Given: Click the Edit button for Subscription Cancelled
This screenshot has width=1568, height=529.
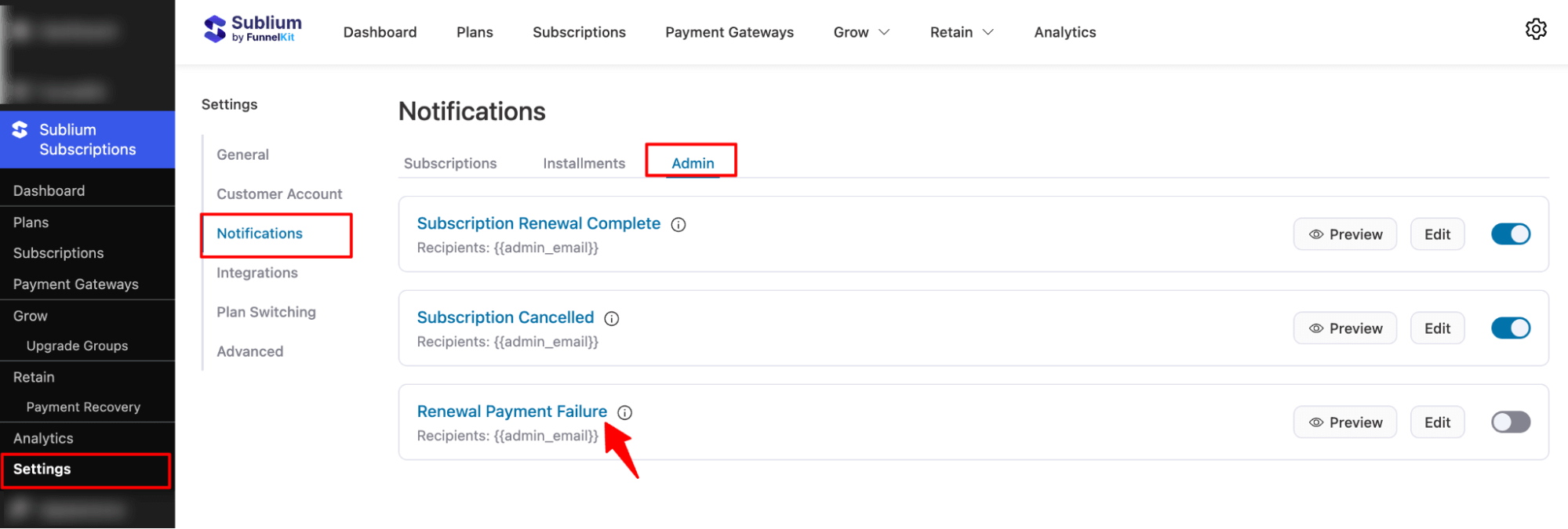Looking at the screenshot, I should (1437, 328).
